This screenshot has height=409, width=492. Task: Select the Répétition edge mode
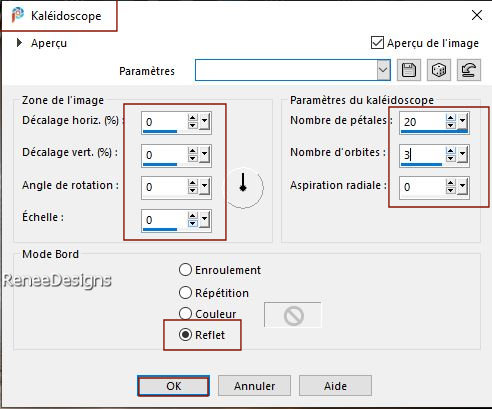(x=185, y=293)
